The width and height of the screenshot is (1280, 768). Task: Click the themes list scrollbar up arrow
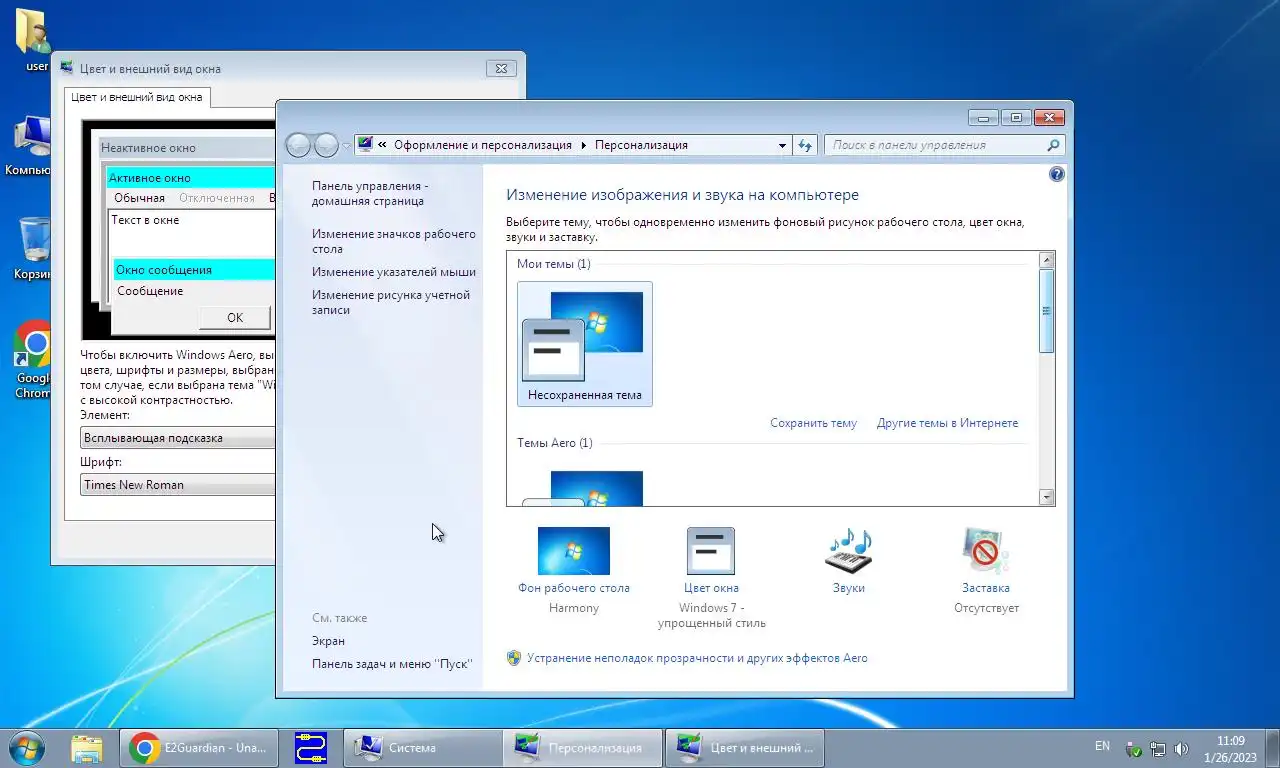[1047, 260]
